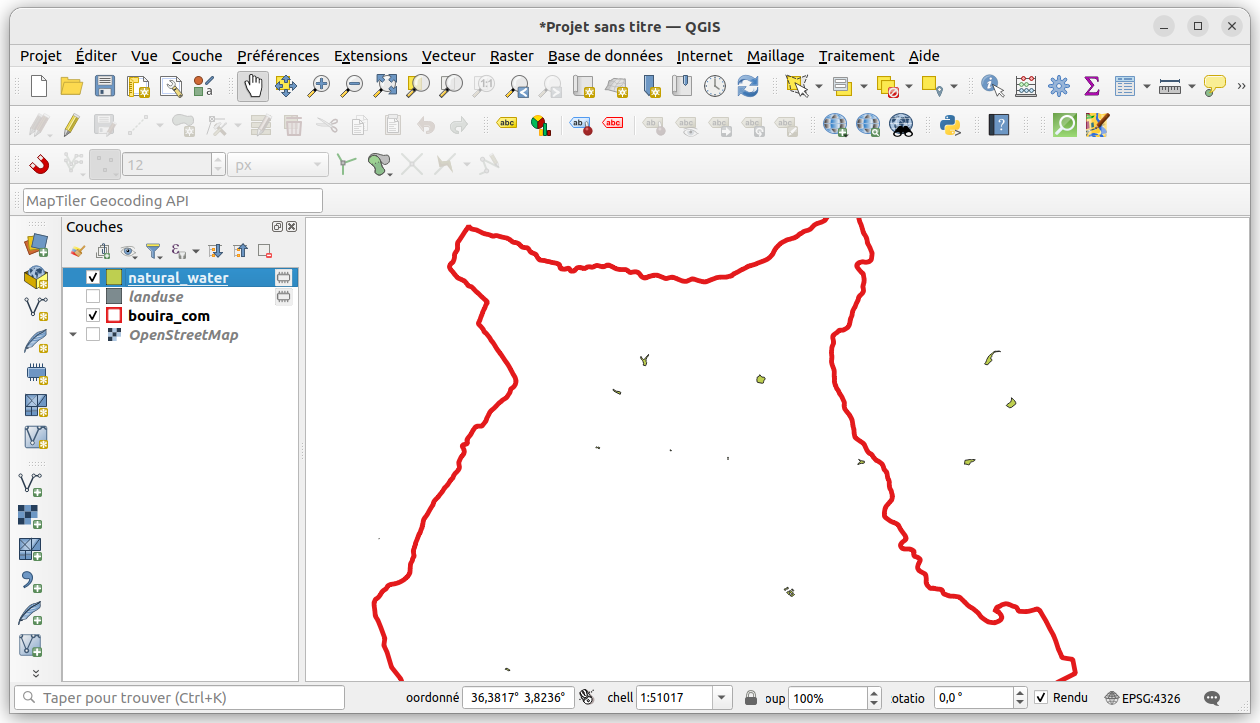Viewport: 1260px width, 723px height.
Task: Click the natural_water layer color swatch
Action: click(114, 278)
